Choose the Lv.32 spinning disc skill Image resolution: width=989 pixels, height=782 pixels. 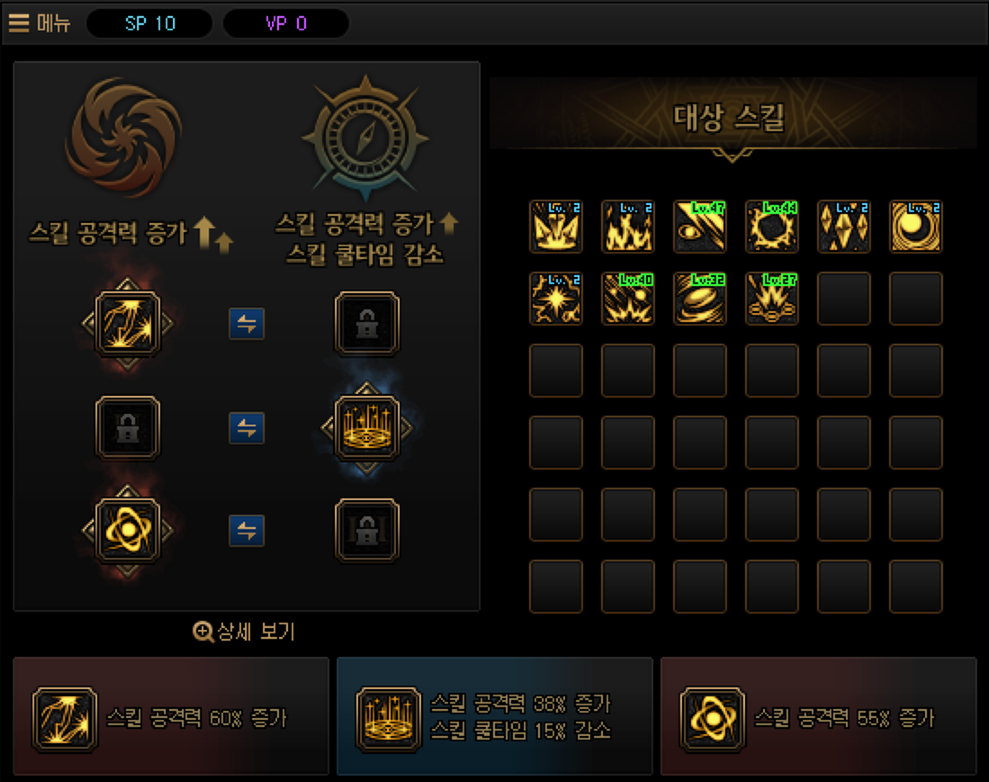[x=699, y=298]
